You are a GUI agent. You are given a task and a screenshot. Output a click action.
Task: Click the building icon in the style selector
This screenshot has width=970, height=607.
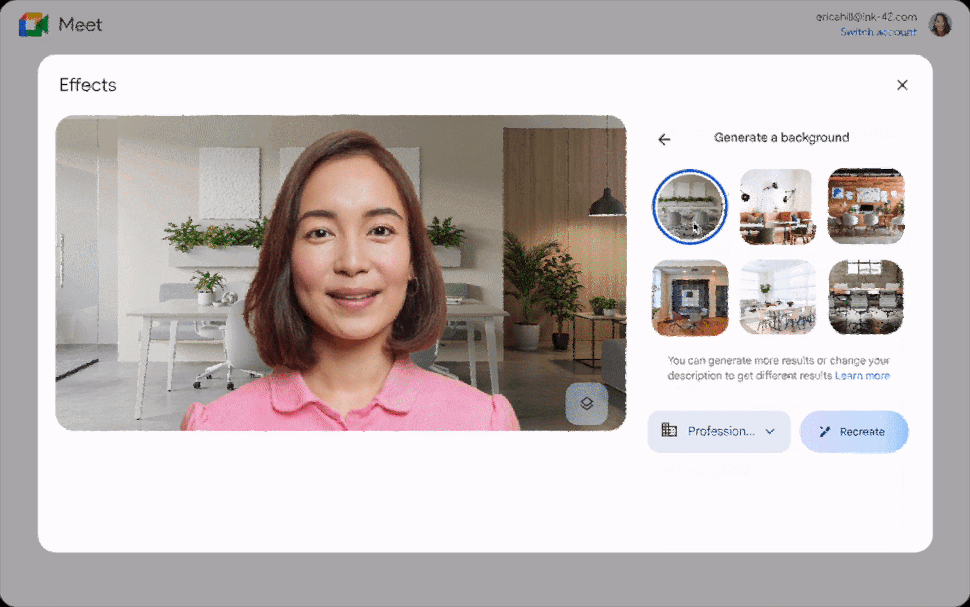(668, 431)
